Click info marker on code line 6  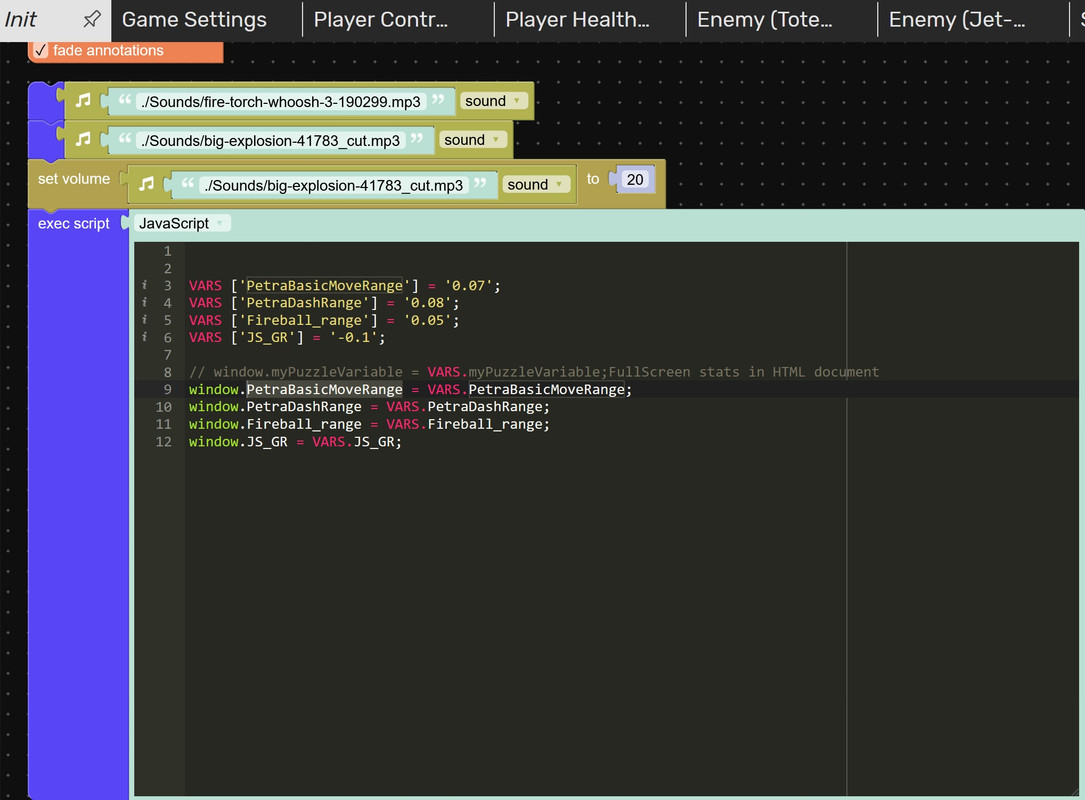(146, 337)
